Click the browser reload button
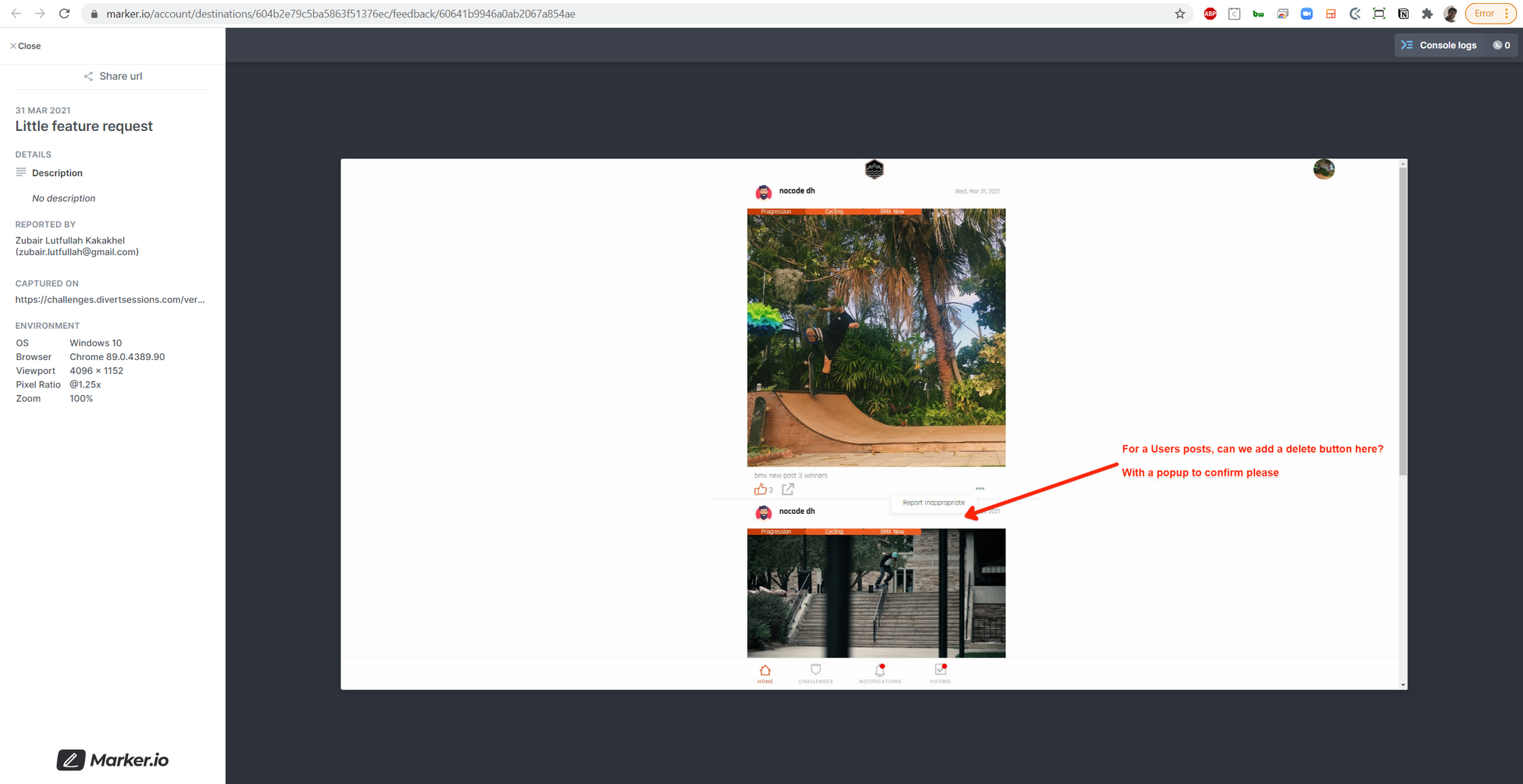The image size is (1523, 784). tap(65, 14)
